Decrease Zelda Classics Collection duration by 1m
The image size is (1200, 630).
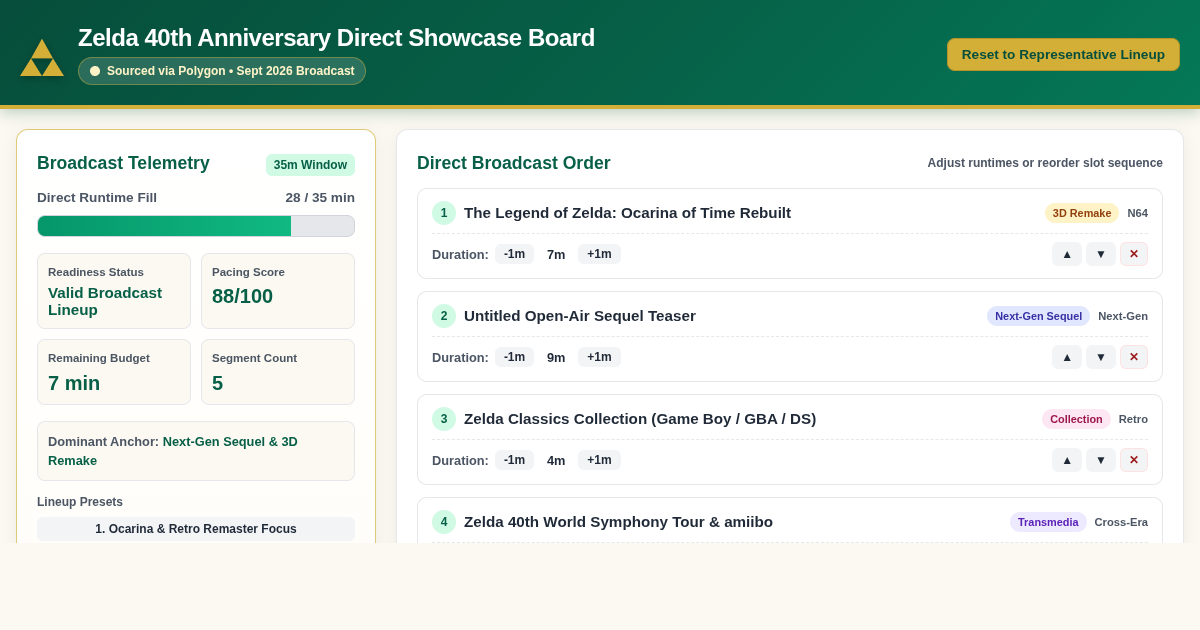(x=514, y=460)
